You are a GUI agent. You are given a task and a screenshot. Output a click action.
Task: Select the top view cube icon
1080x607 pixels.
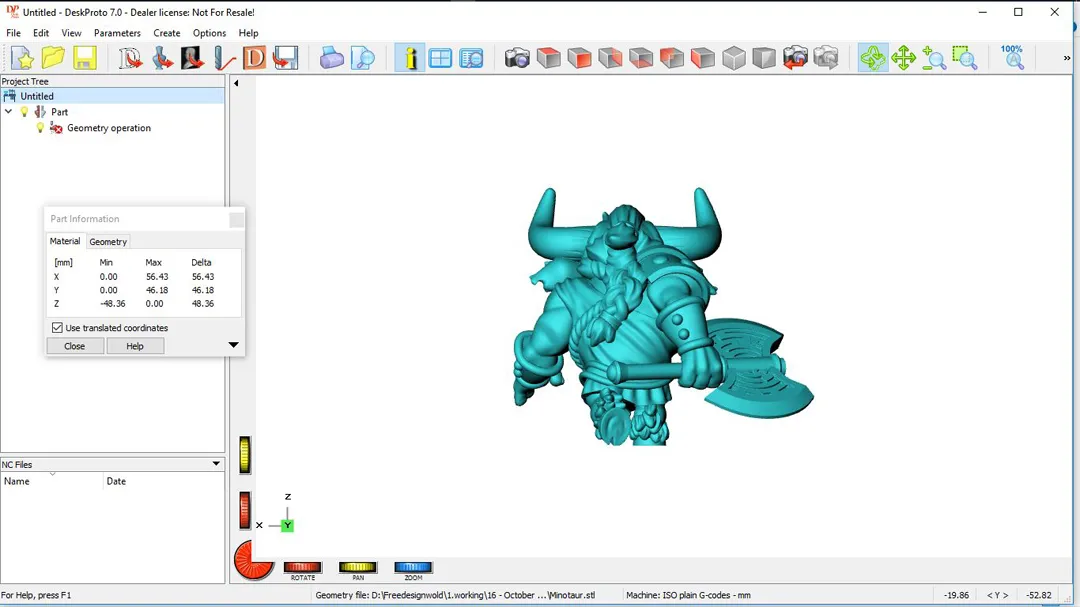coord(548,58)
